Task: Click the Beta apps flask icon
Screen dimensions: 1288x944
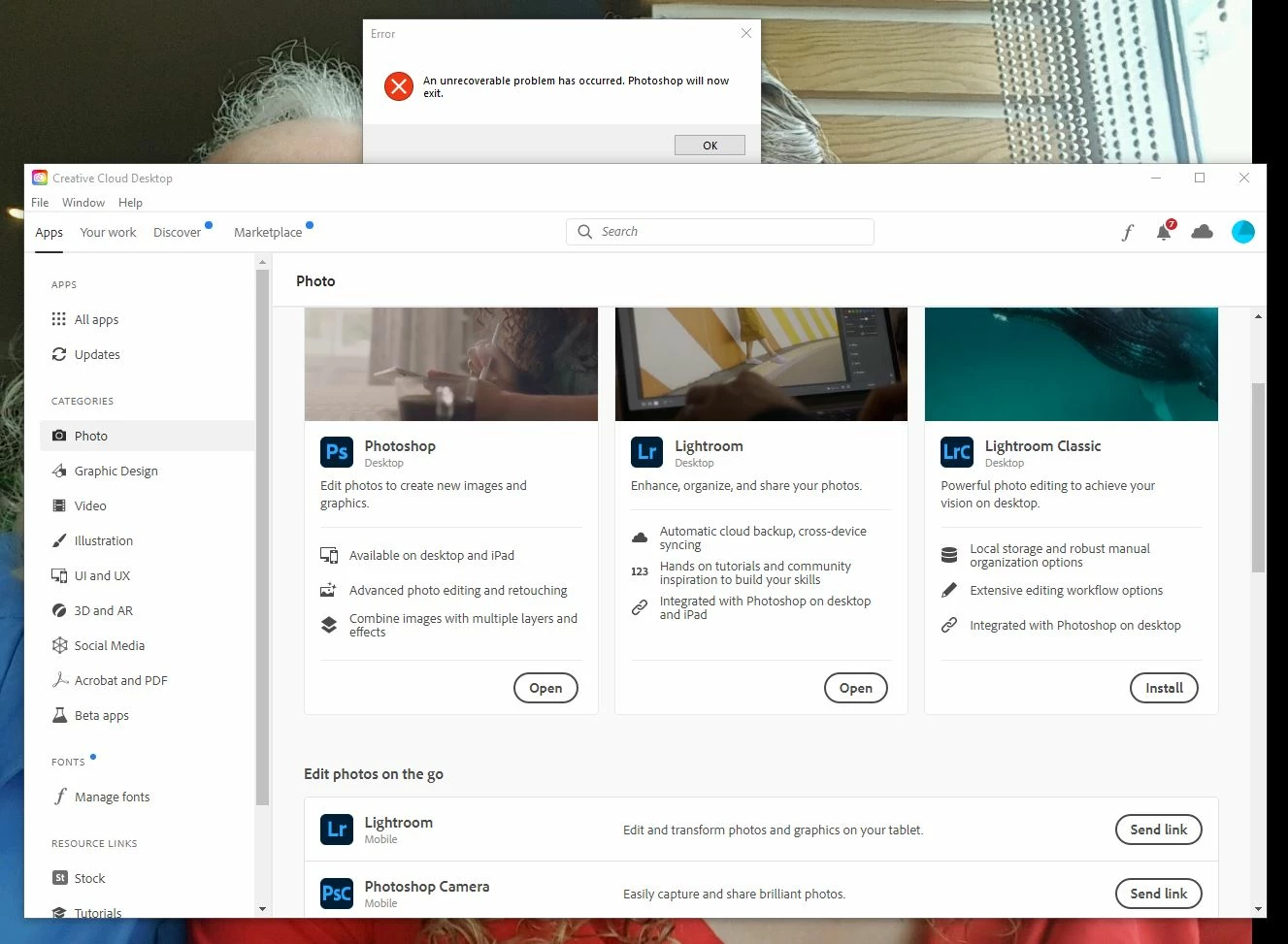Action: click(59, 715)
